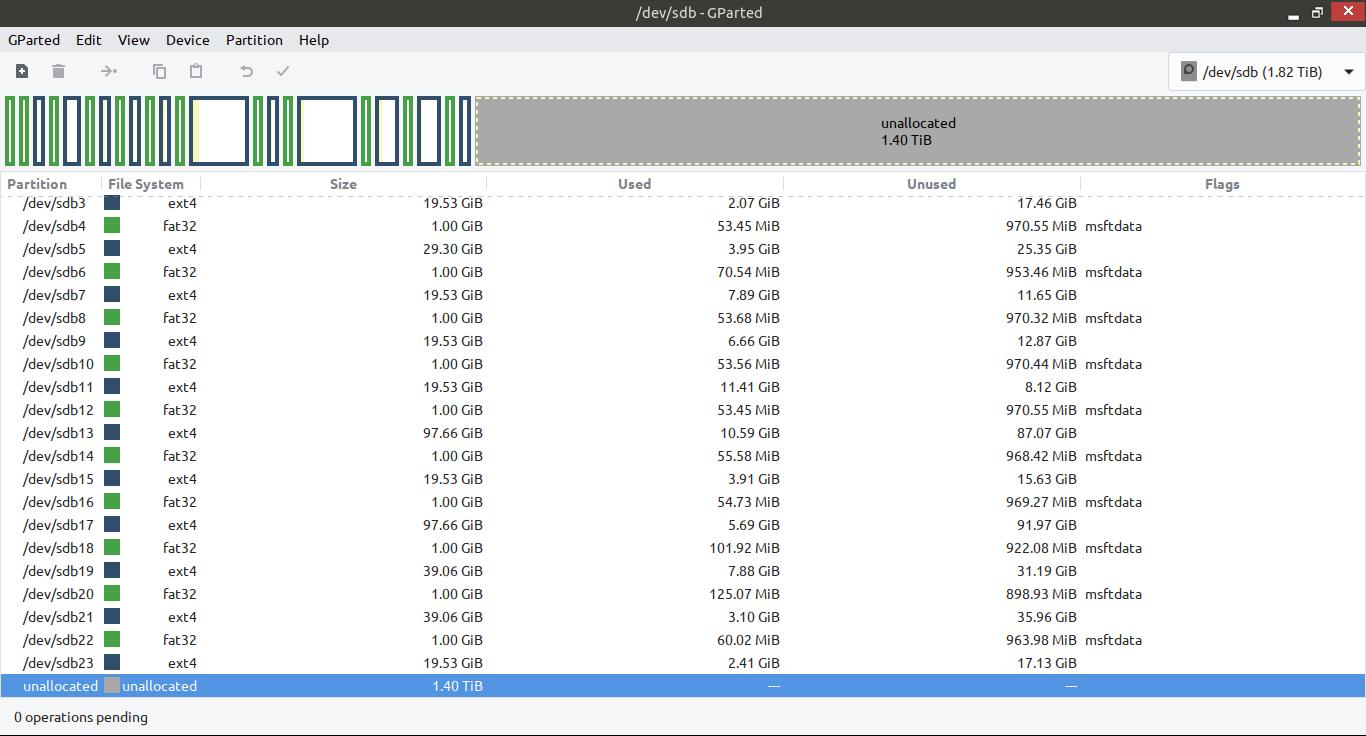The image size is (1366, 736).
Task: Select the New Partition tool
Action: click(x=21, y=71)
